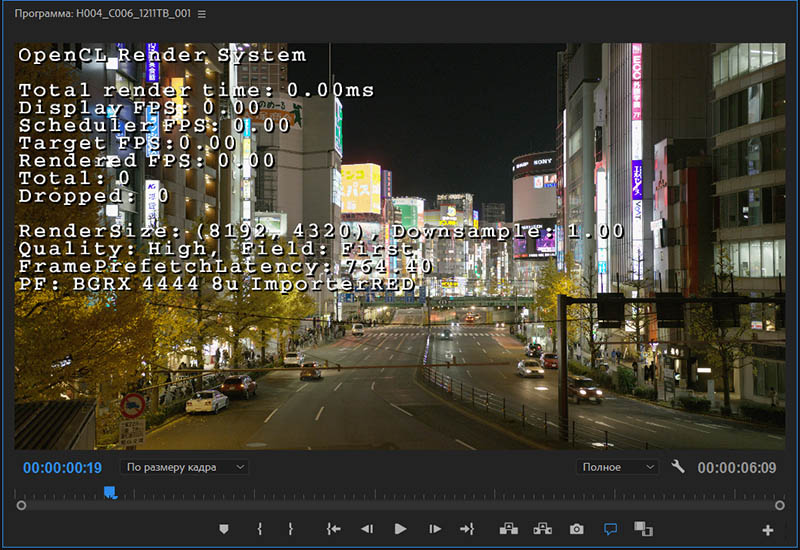800x550 pixels.
Task: Click the left zoom scroll bar handle
Action: click(21, 506)
